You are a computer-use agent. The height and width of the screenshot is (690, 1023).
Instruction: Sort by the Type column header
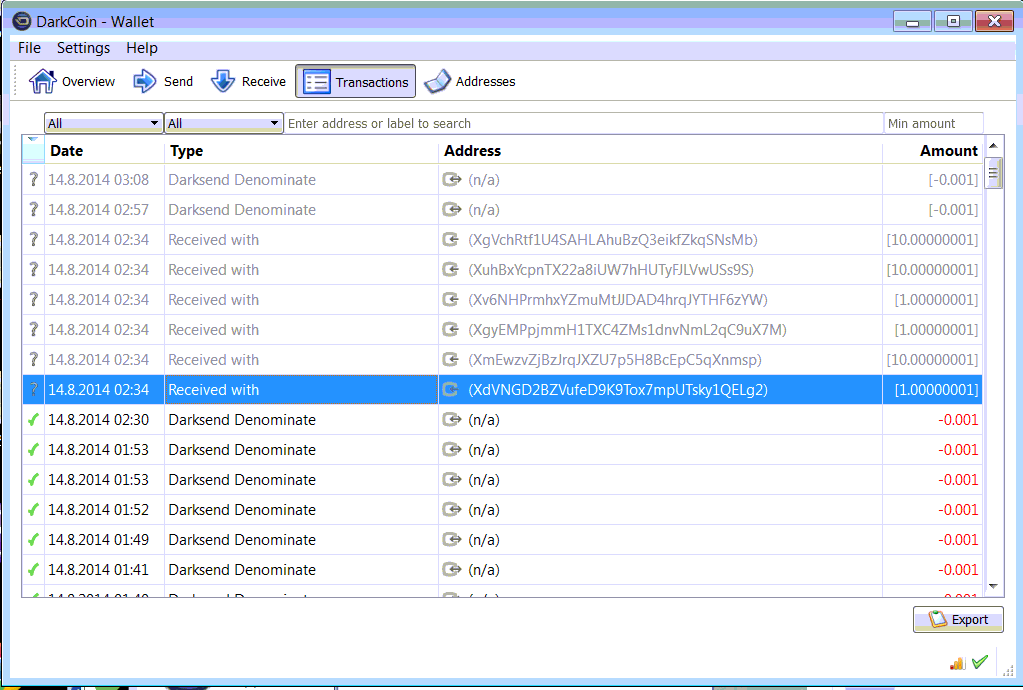(x=301, y=151)
